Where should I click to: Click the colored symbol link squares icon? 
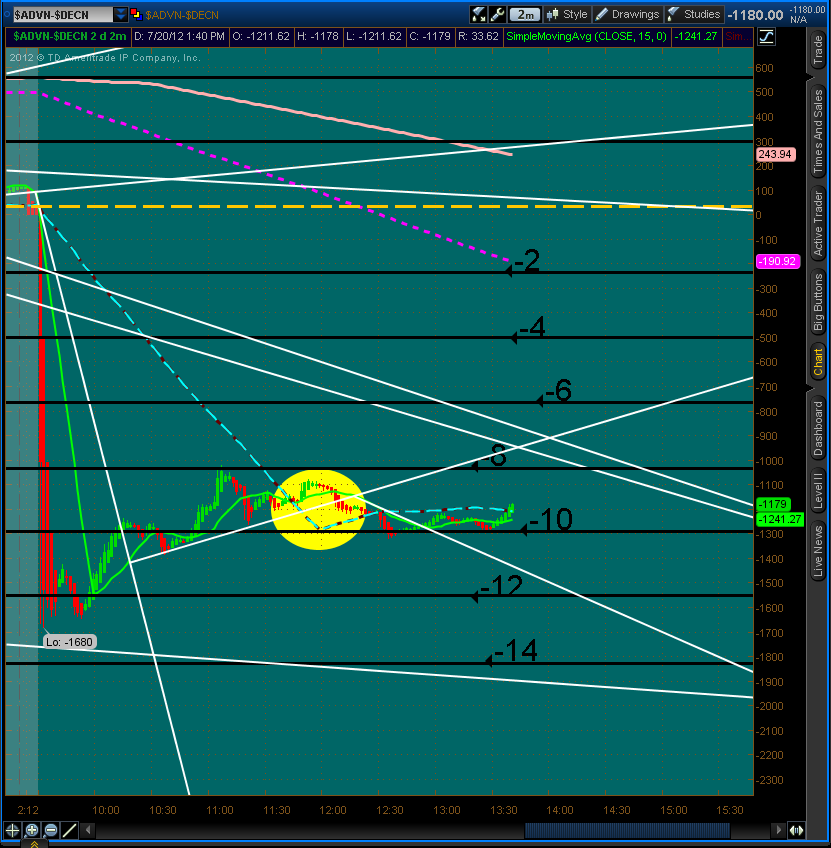point(136,15)
